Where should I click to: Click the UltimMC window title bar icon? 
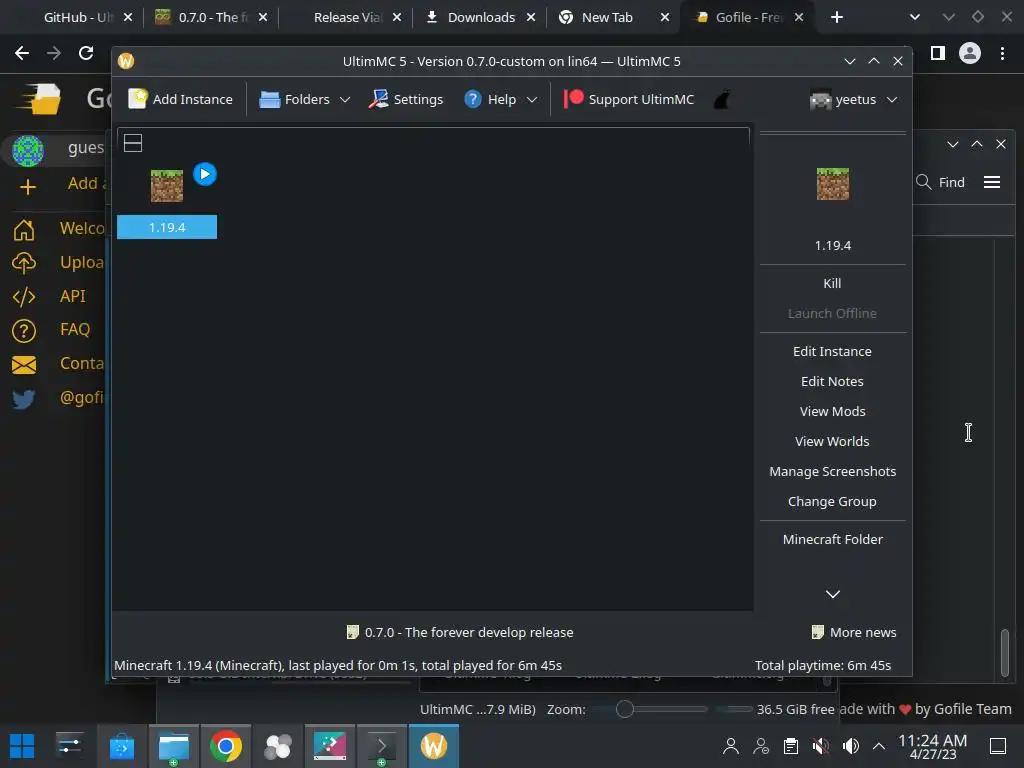126,61
